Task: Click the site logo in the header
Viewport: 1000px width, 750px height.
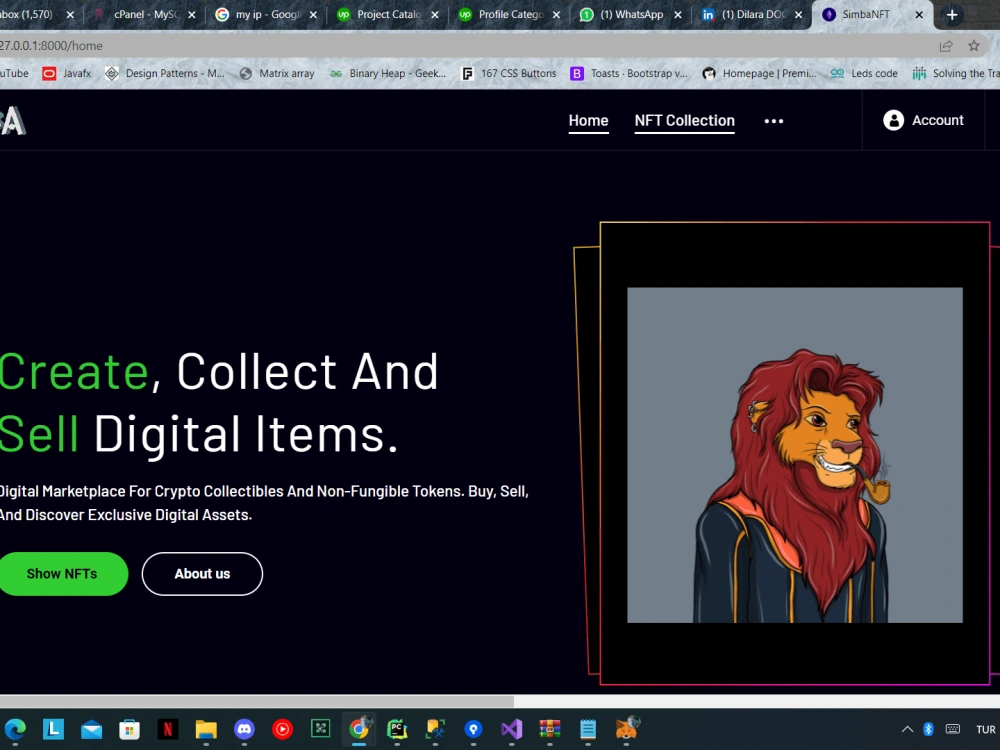Action: coord(13,121)
